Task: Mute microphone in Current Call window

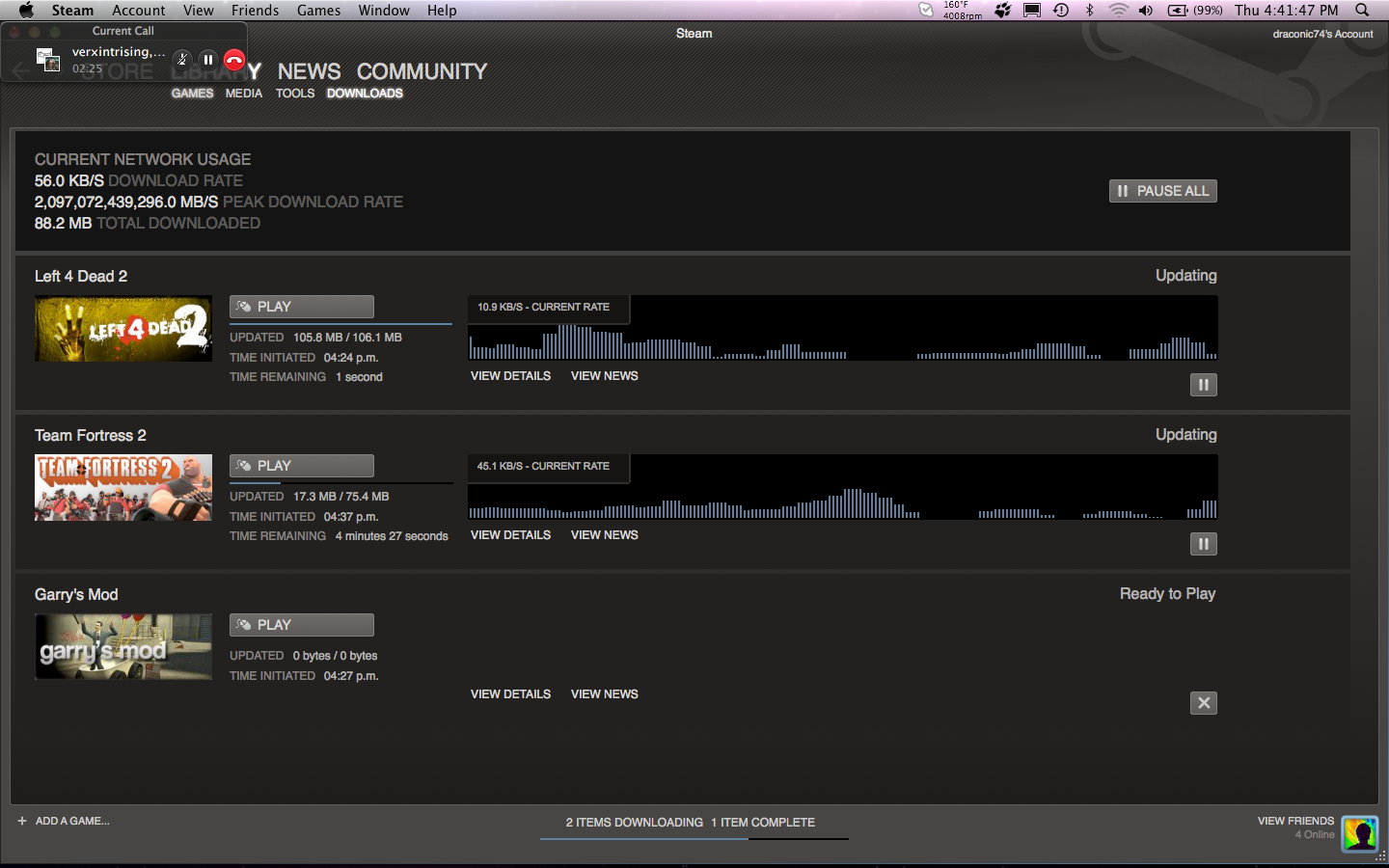Action: pyautogui.click(x=182, y=60)
